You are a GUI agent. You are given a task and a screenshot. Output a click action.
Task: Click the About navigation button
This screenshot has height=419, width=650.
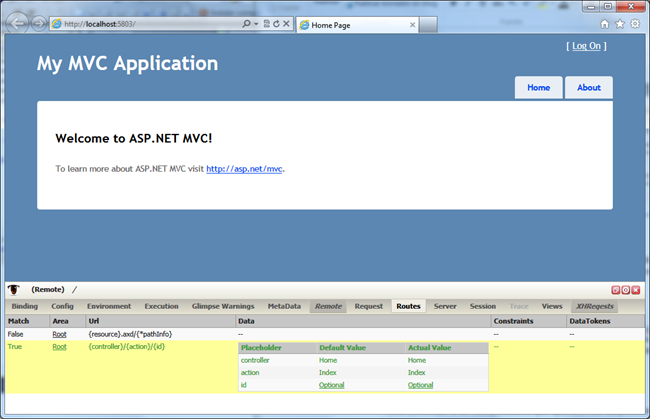tap(589, 88)
